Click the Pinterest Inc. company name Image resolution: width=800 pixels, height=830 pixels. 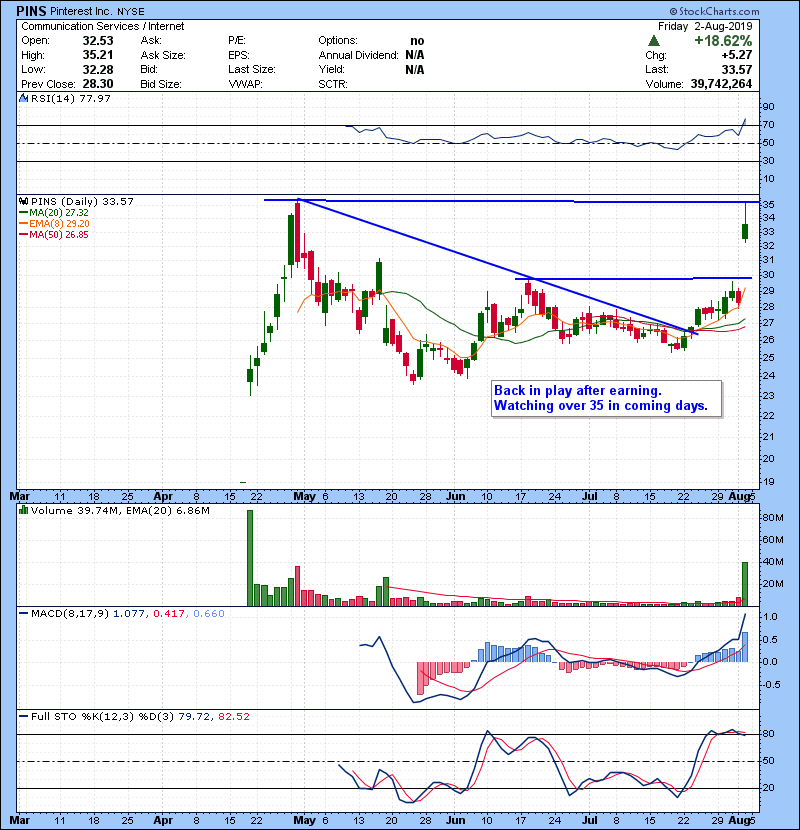pos(81,11)
